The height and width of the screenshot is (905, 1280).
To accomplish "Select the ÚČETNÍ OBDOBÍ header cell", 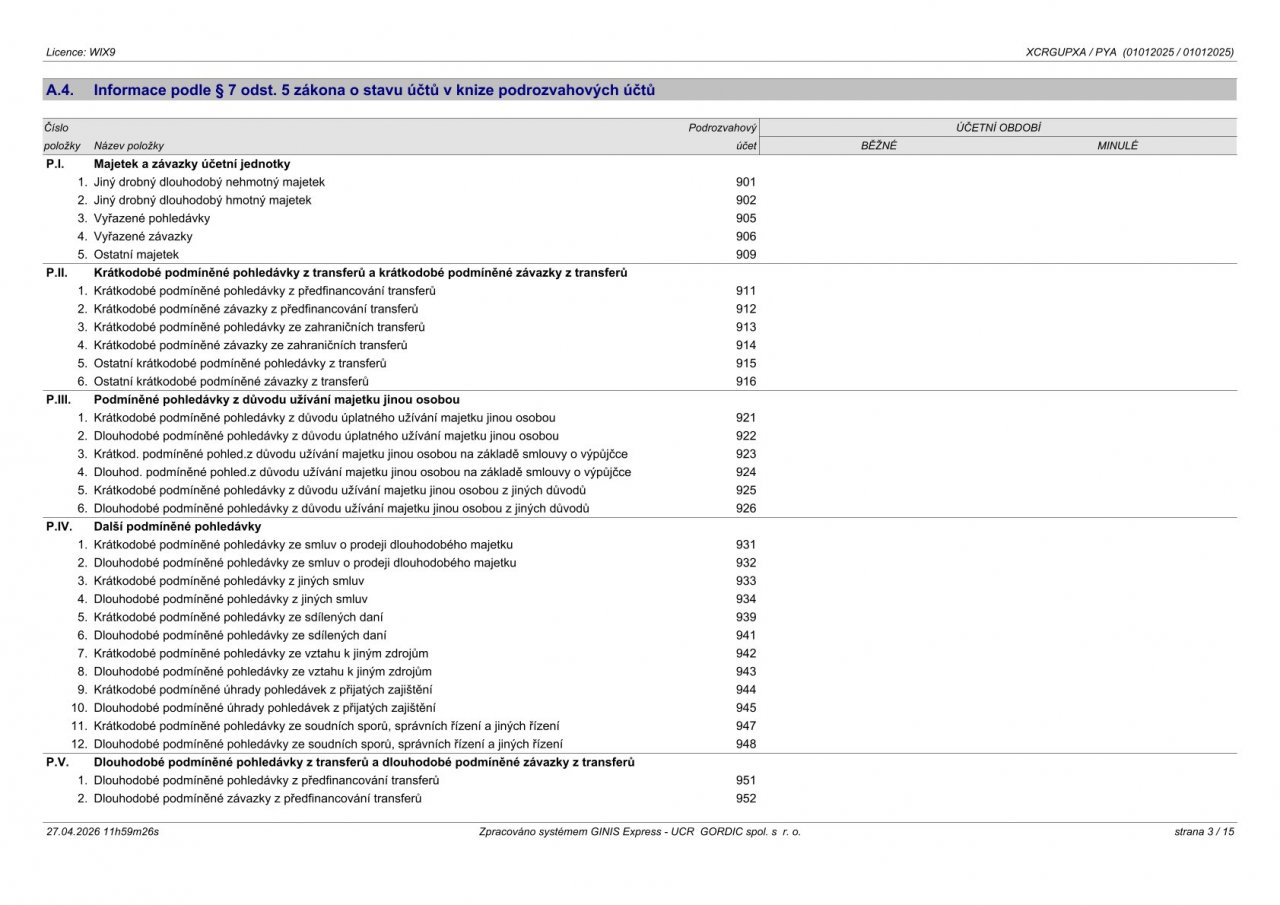I will [999, 128].
